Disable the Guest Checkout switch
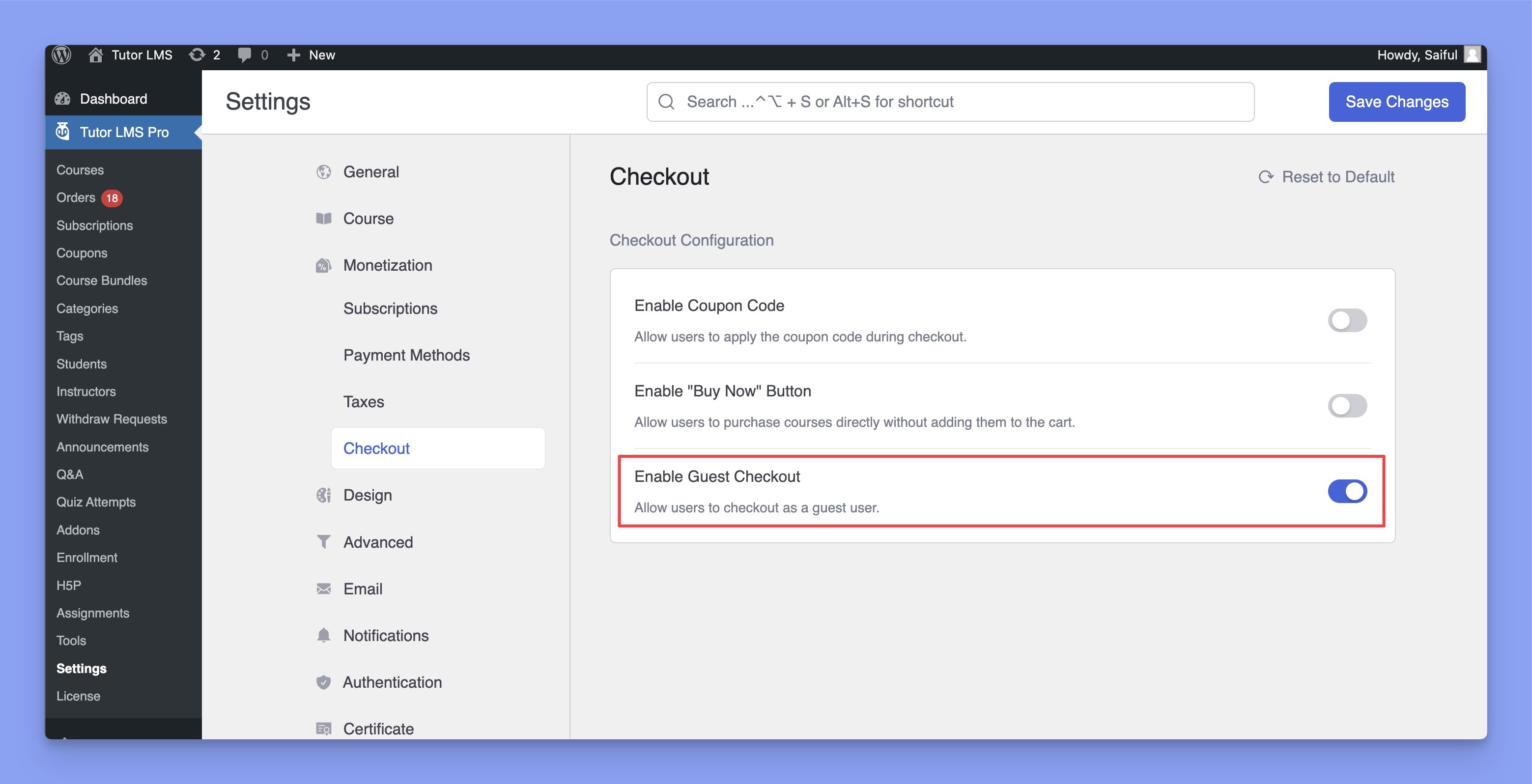1532x784 pixels. click(1347, 492)
